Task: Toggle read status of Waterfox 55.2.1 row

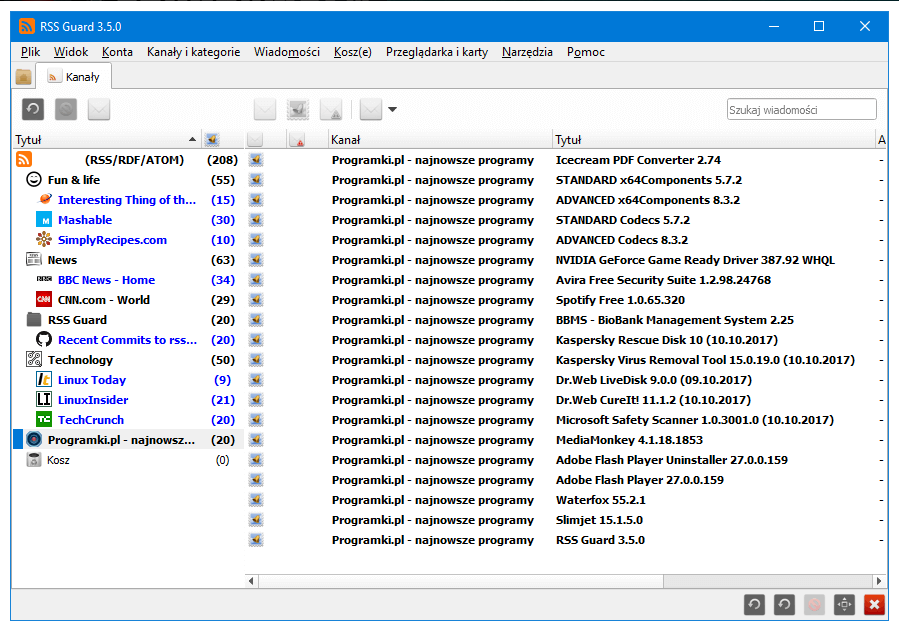Action: click(256, 500)
